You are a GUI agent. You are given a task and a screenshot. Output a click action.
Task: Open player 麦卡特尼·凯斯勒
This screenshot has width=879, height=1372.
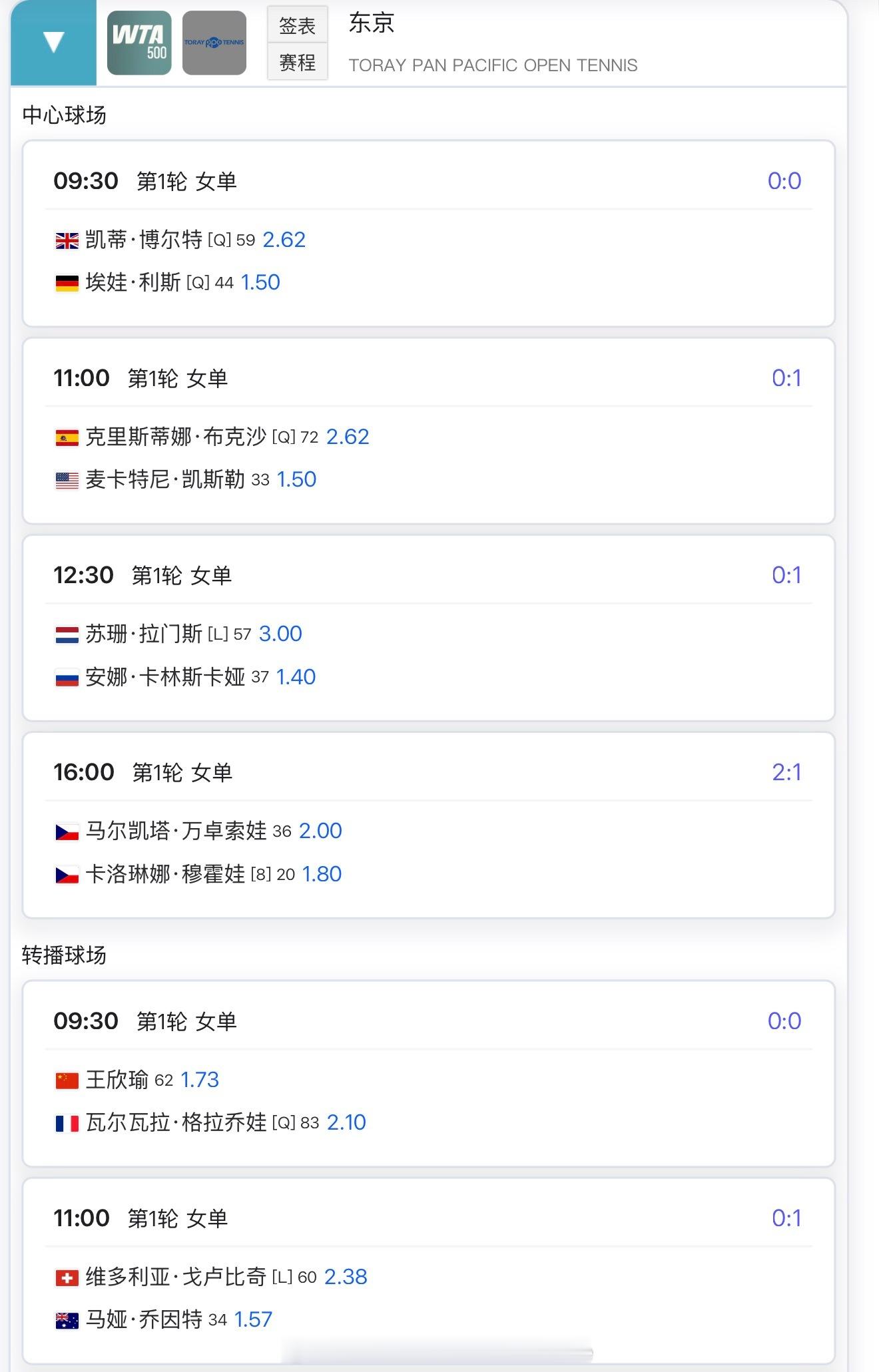click(165, 479)
